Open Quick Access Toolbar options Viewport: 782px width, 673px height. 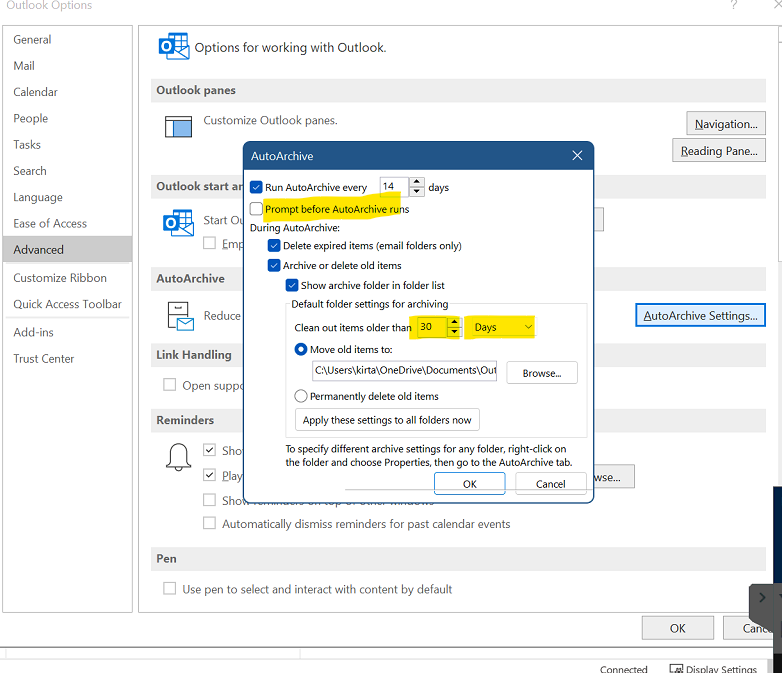[67, 304]
